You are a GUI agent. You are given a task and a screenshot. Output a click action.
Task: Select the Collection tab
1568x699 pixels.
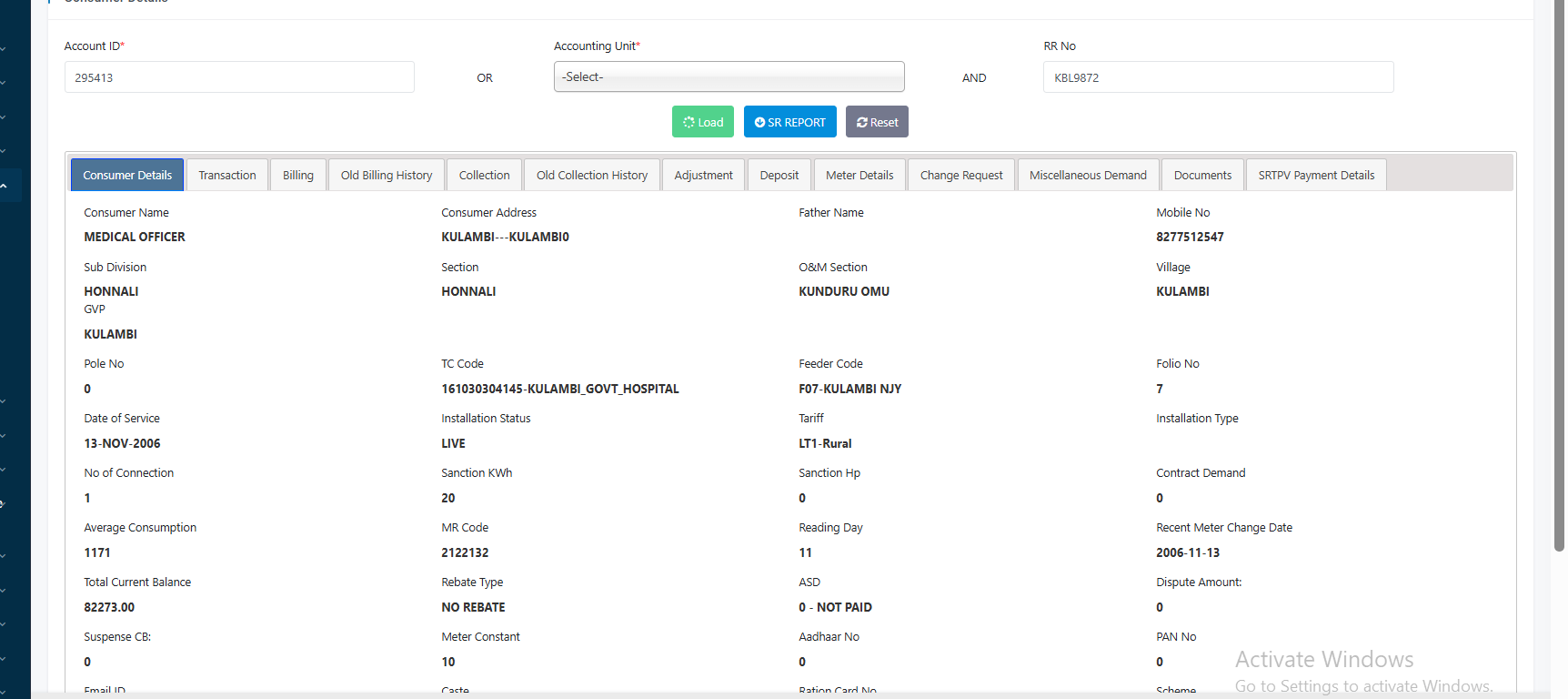(x=484, y=176)
